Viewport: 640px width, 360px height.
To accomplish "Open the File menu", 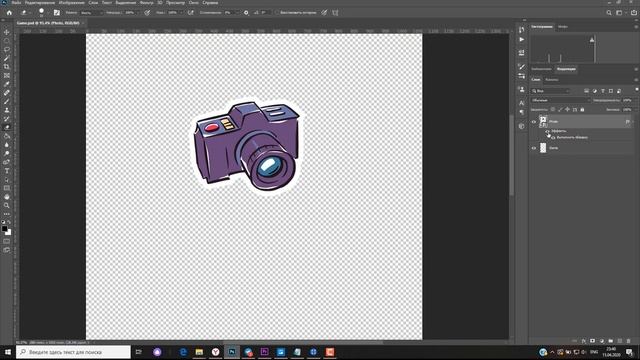I will (x=16, y=2).
